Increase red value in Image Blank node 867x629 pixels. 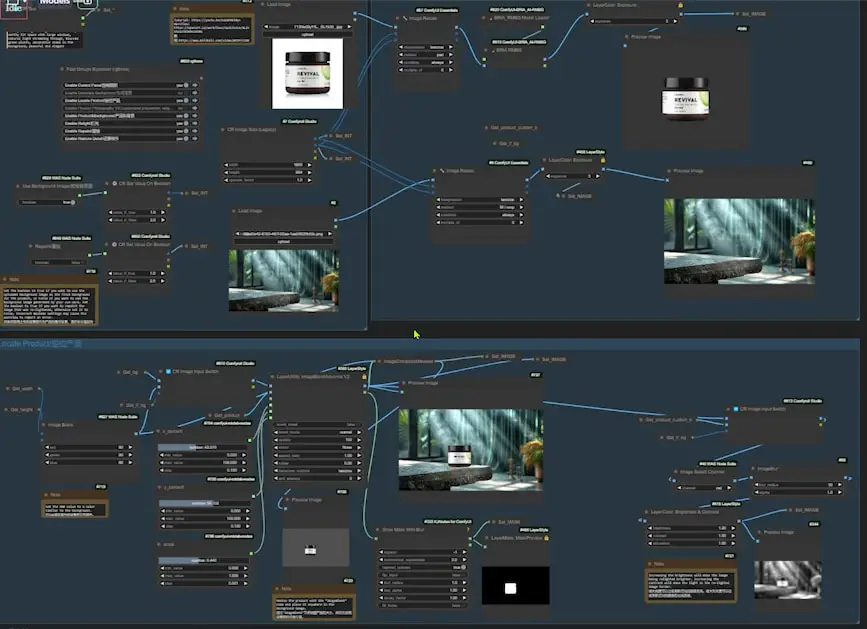coord(130,447)
